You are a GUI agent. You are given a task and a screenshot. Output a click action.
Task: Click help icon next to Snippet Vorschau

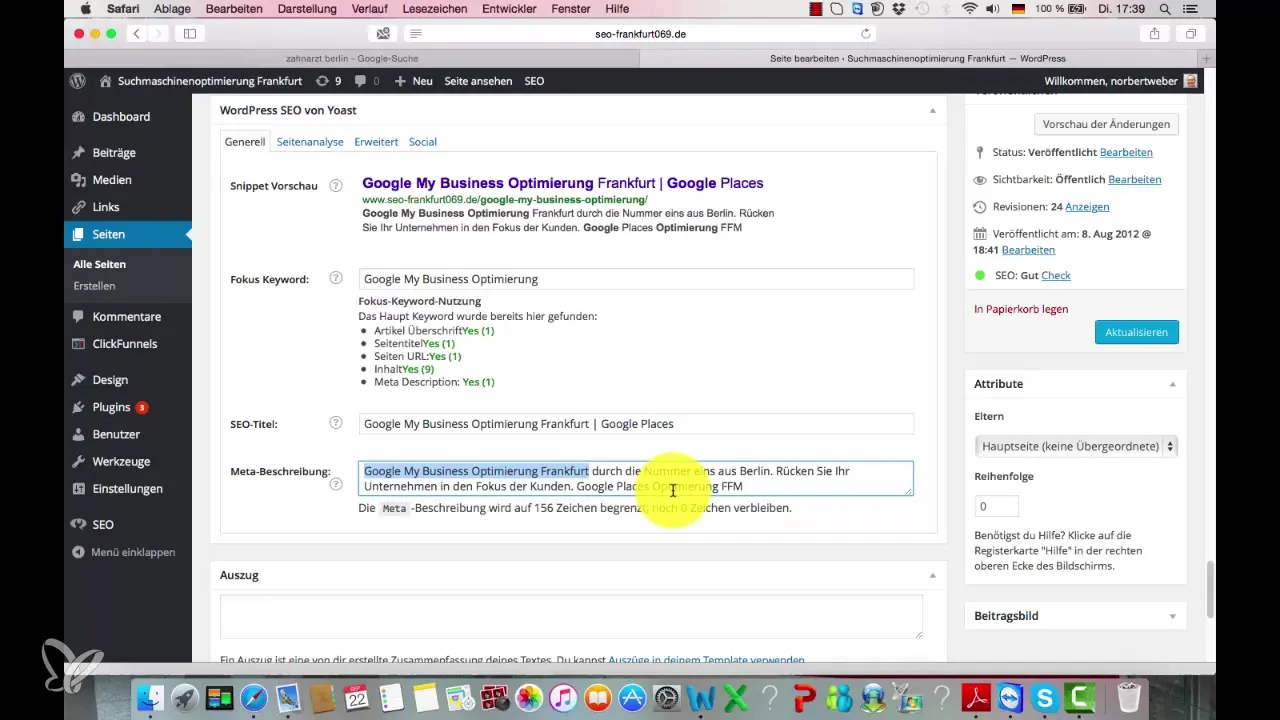pos(336,186)
